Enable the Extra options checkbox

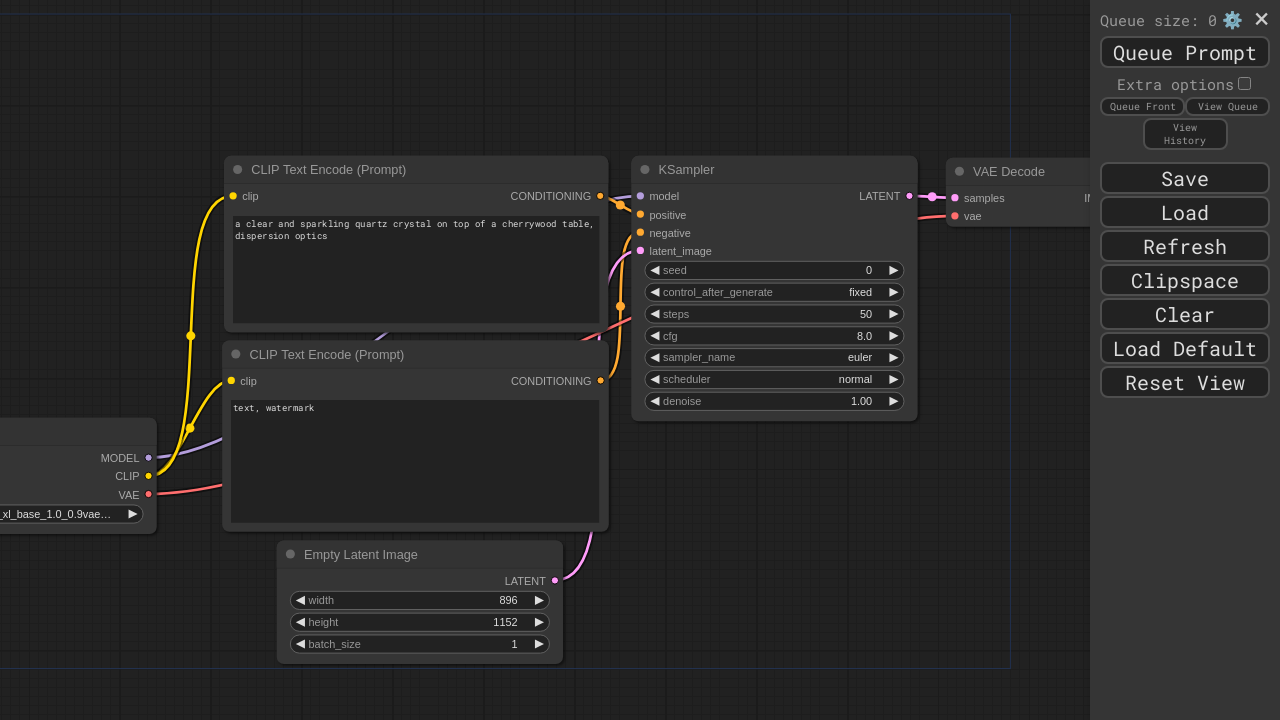(x=1244, y=84)
